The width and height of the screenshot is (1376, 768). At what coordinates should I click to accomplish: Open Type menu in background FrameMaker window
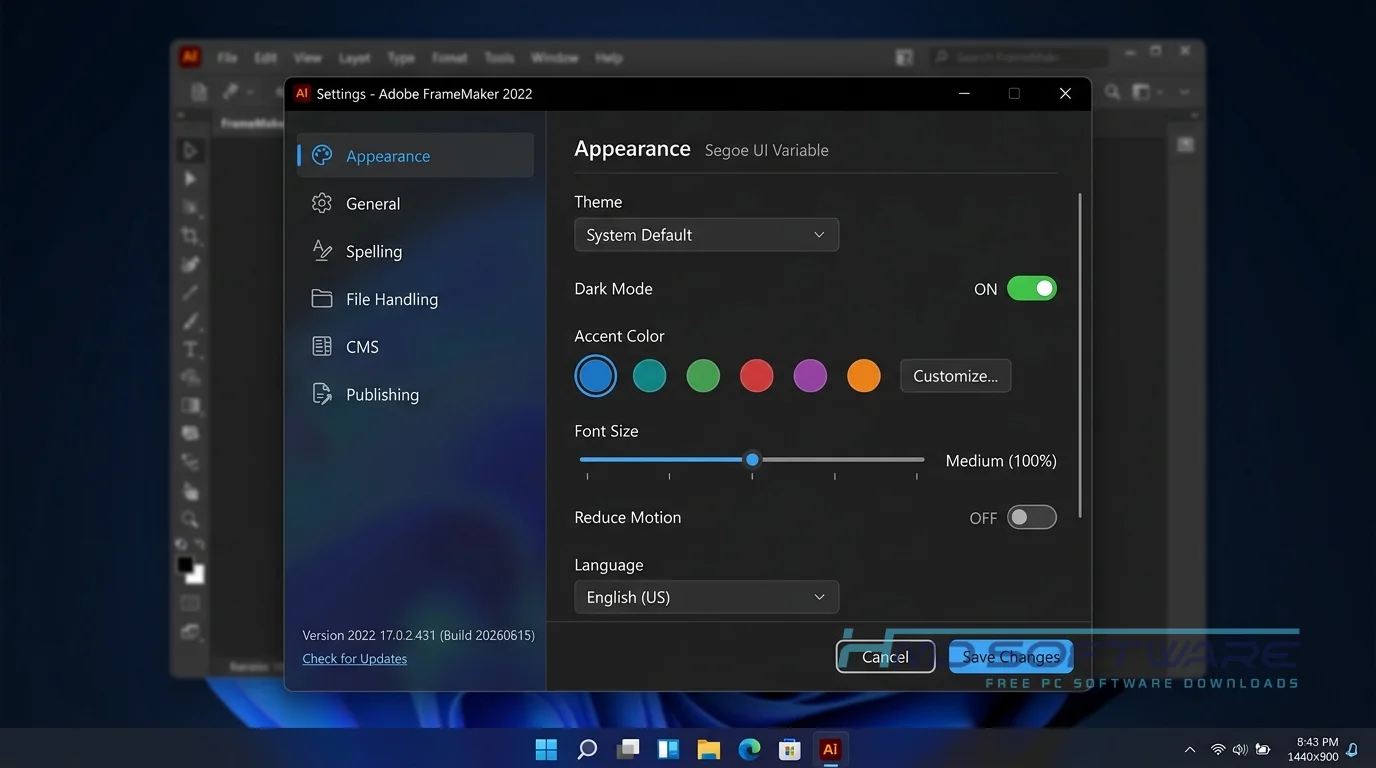click(x=401, y=58)
